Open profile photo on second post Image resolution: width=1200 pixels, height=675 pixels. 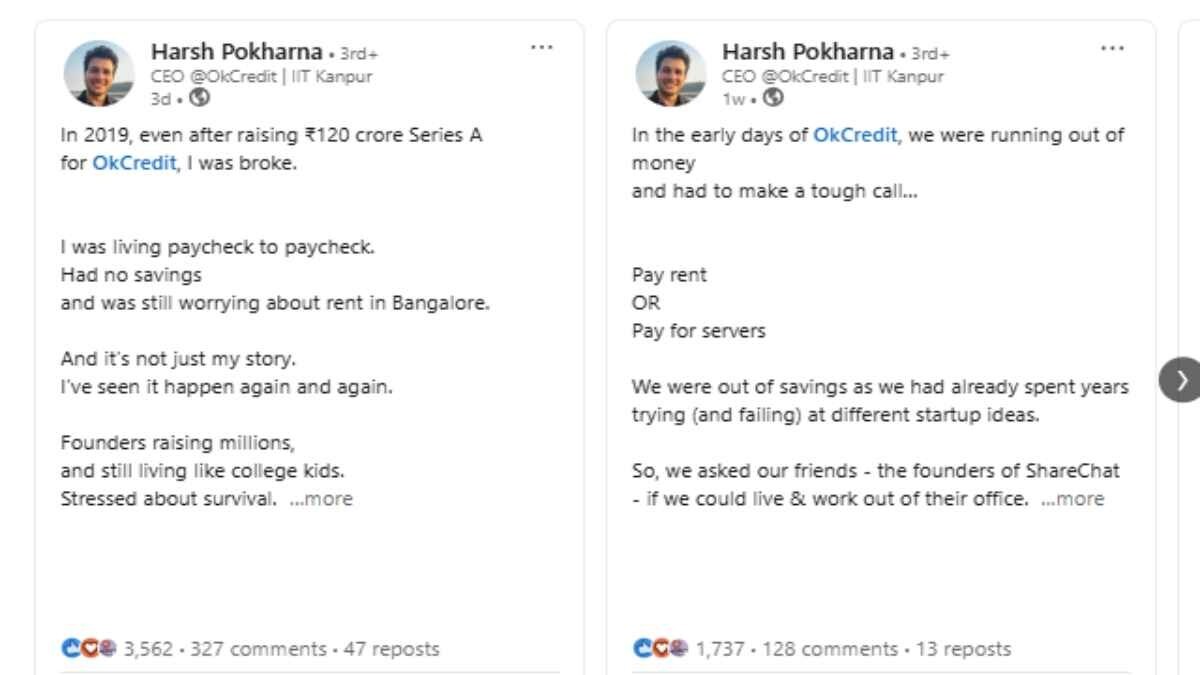(x=671, y=74)
